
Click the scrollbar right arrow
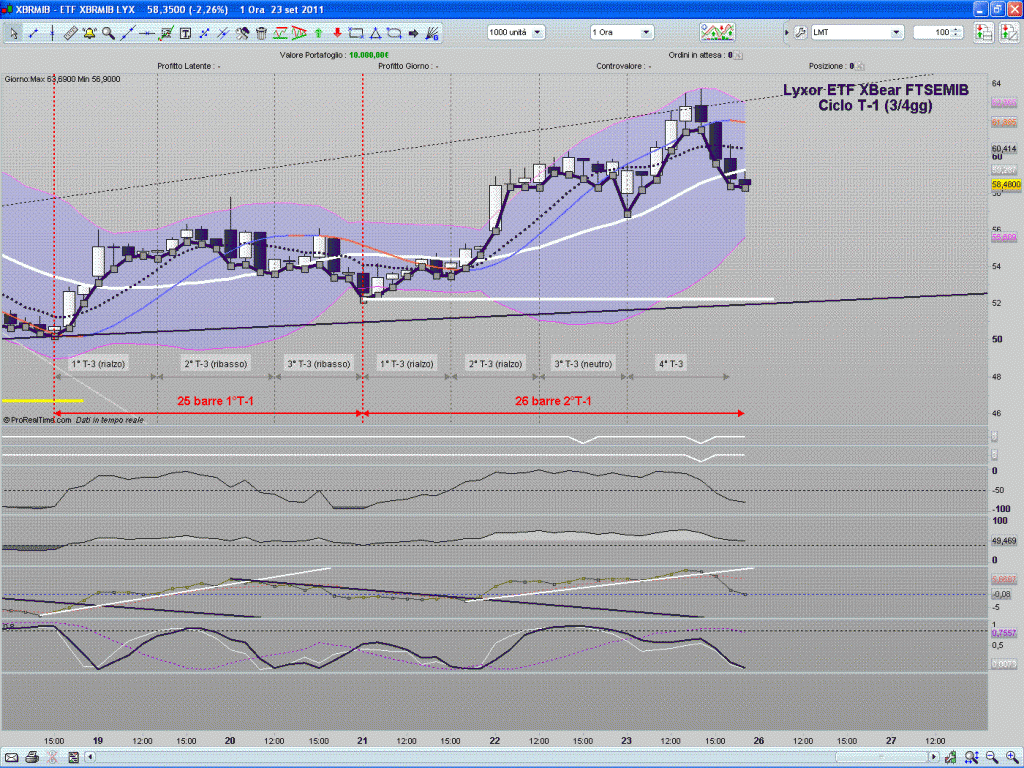(935, 758)
